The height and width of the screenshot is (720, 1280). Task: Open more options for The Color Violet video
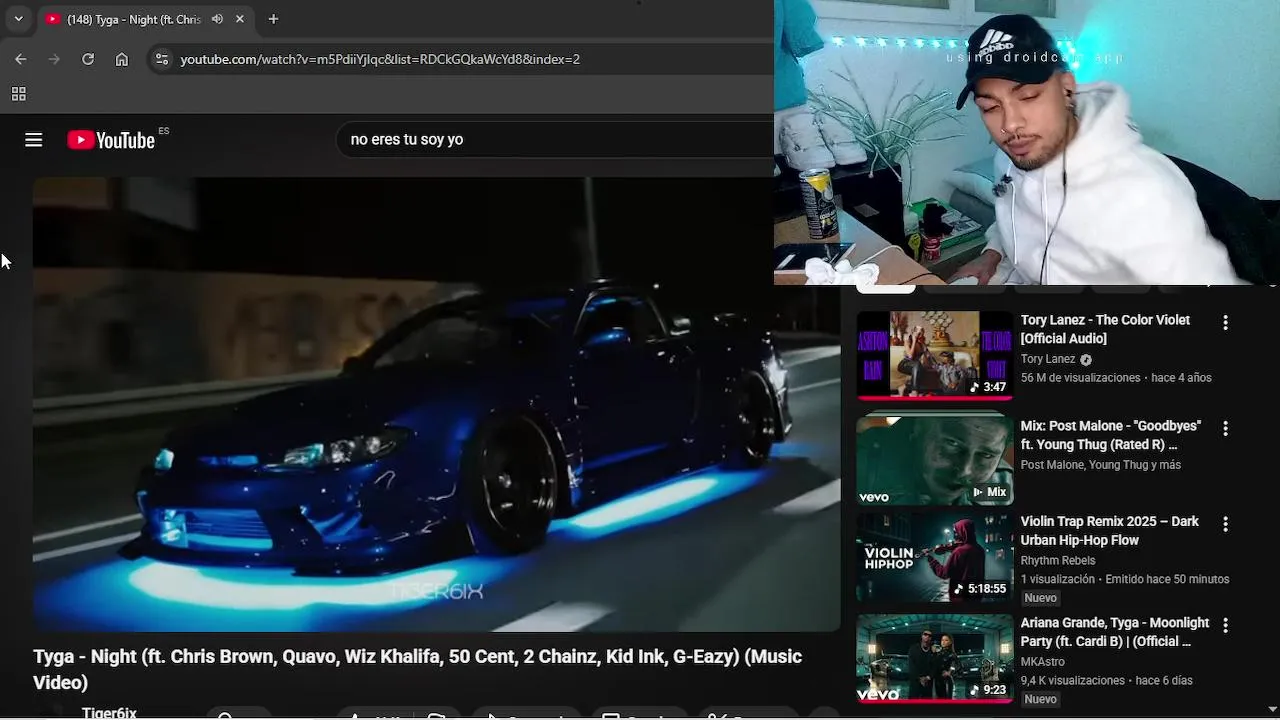coord(1225,323)
